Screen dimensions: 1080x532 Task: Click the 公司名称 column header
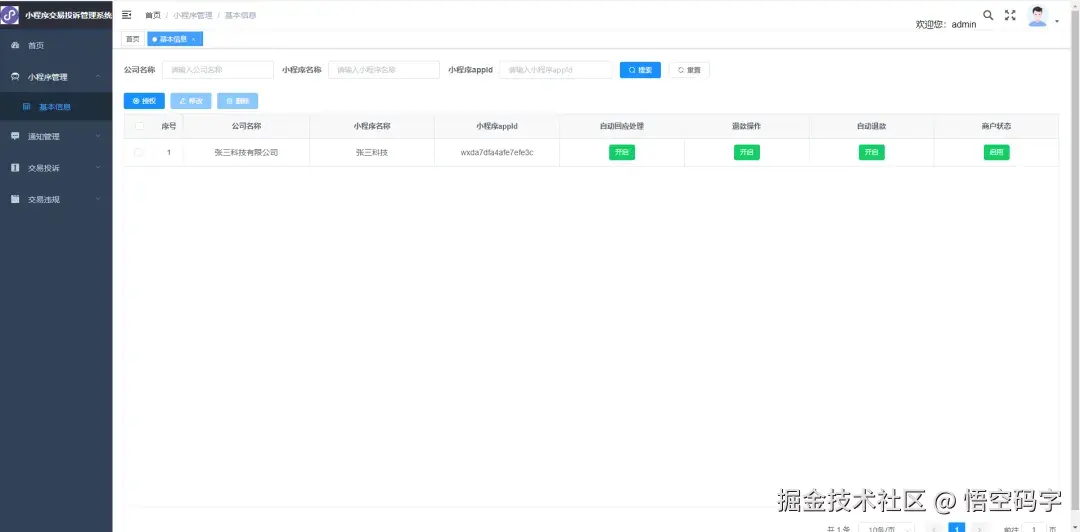click(x=247, y=126)
